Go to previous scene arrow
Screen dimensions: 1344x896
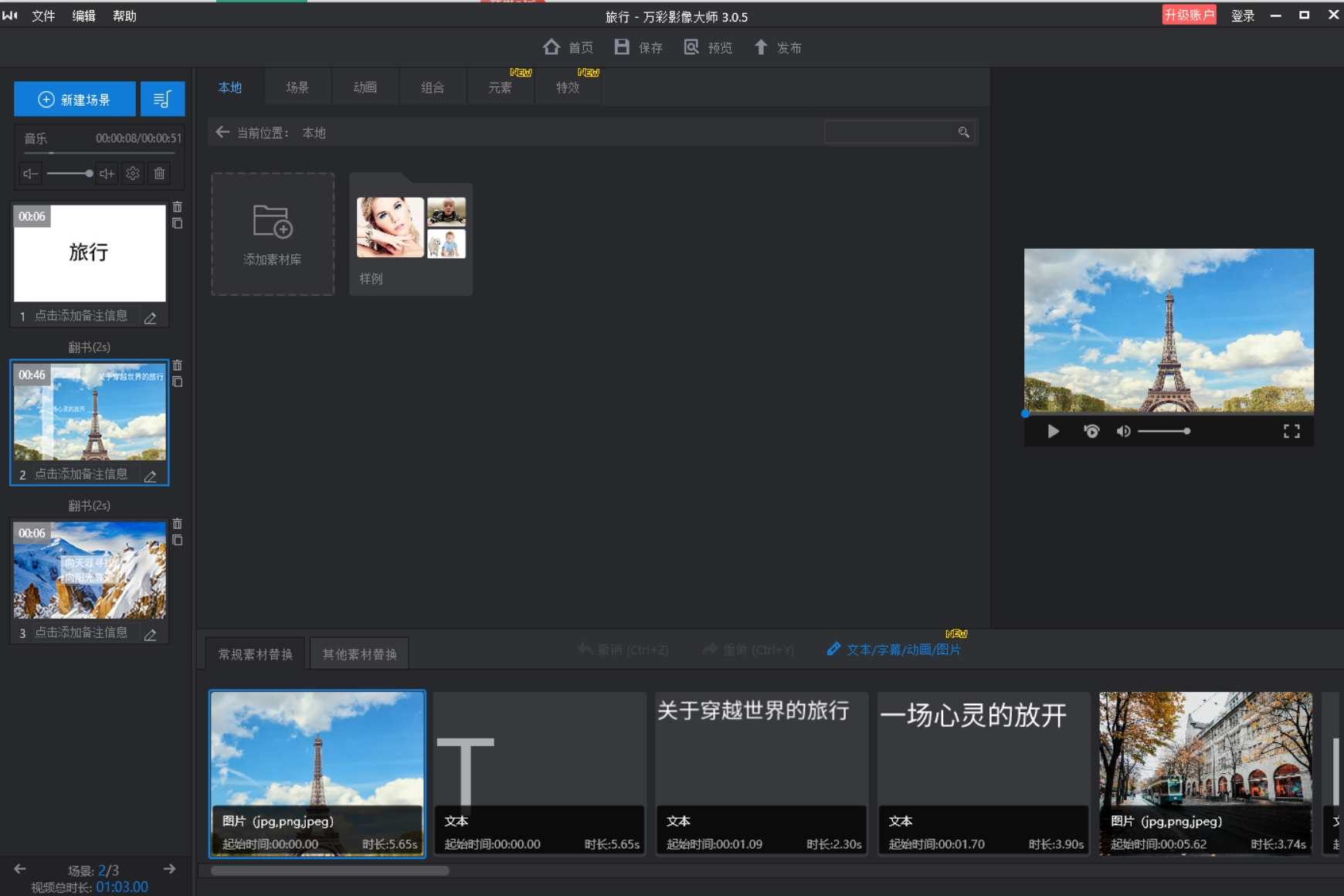coord(20,869)
